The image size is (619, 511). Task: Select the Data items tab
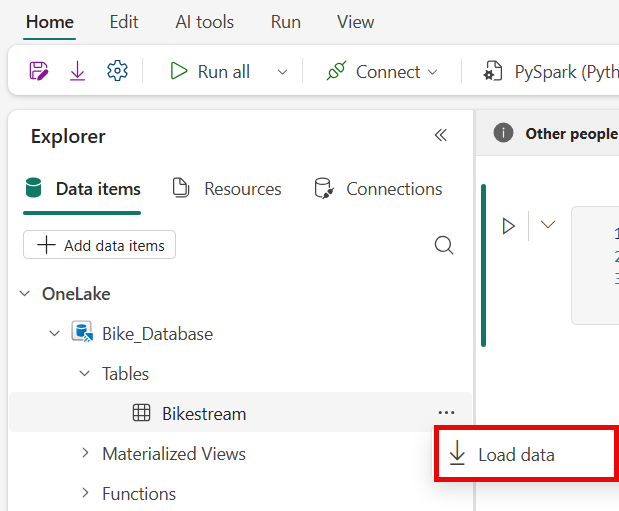(x=82, y=189)
